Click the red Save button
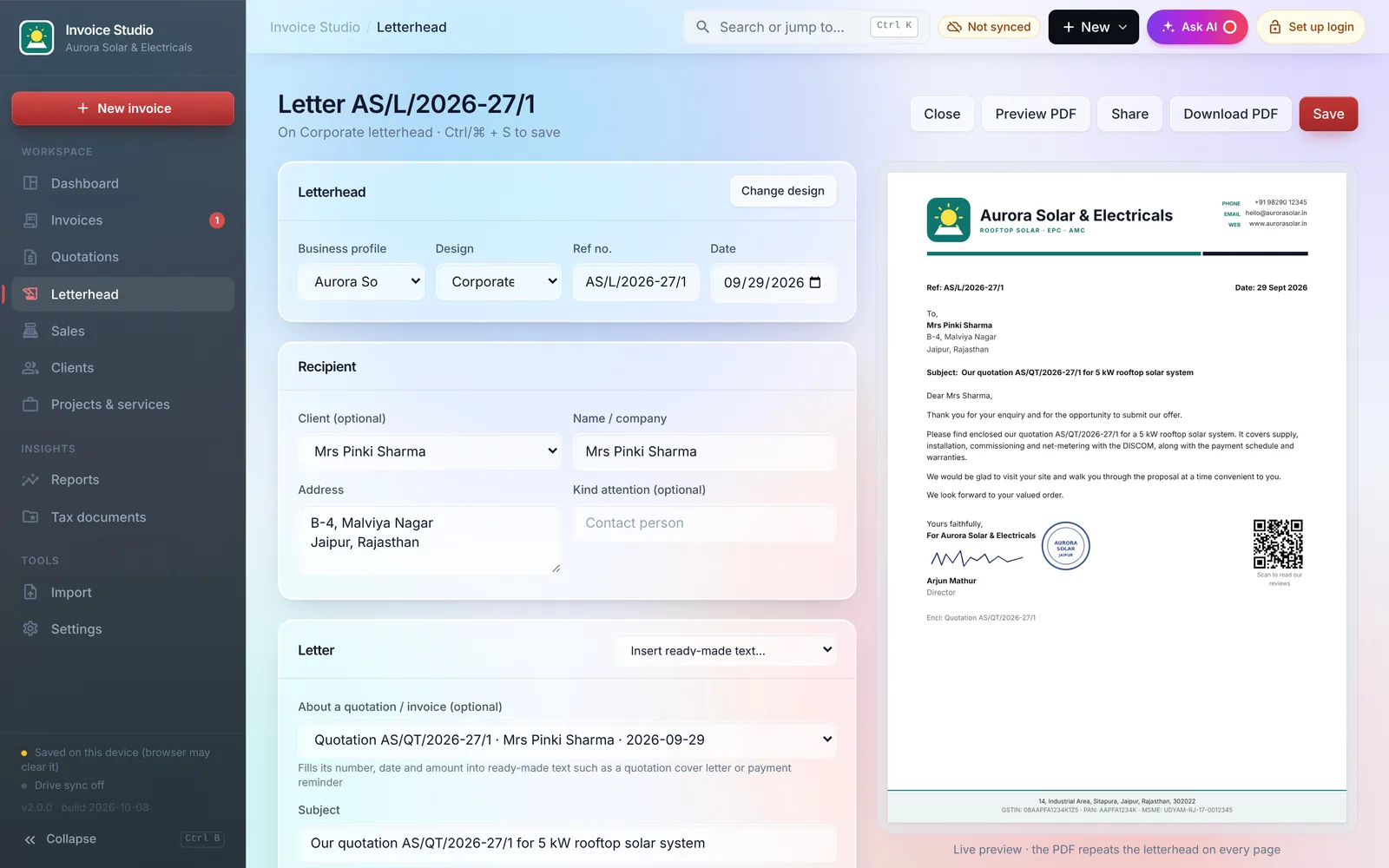 pyautogui.click(x=1328, y=114)
